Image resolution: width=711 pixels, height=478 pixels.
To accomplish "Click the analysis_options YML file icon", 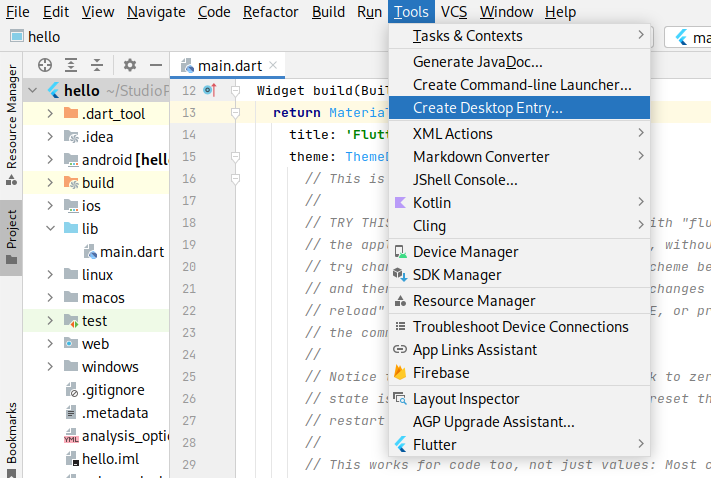I will 71,436.
